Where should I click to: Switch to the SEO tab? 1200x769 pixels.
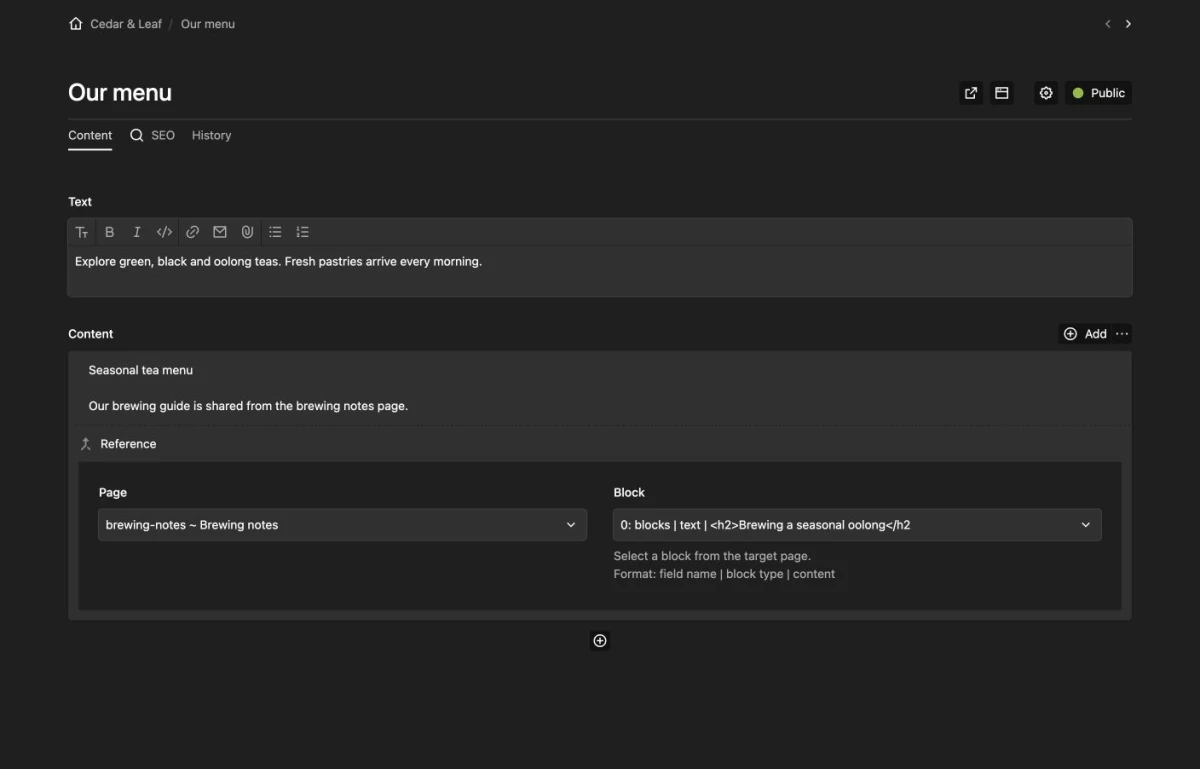152,135
